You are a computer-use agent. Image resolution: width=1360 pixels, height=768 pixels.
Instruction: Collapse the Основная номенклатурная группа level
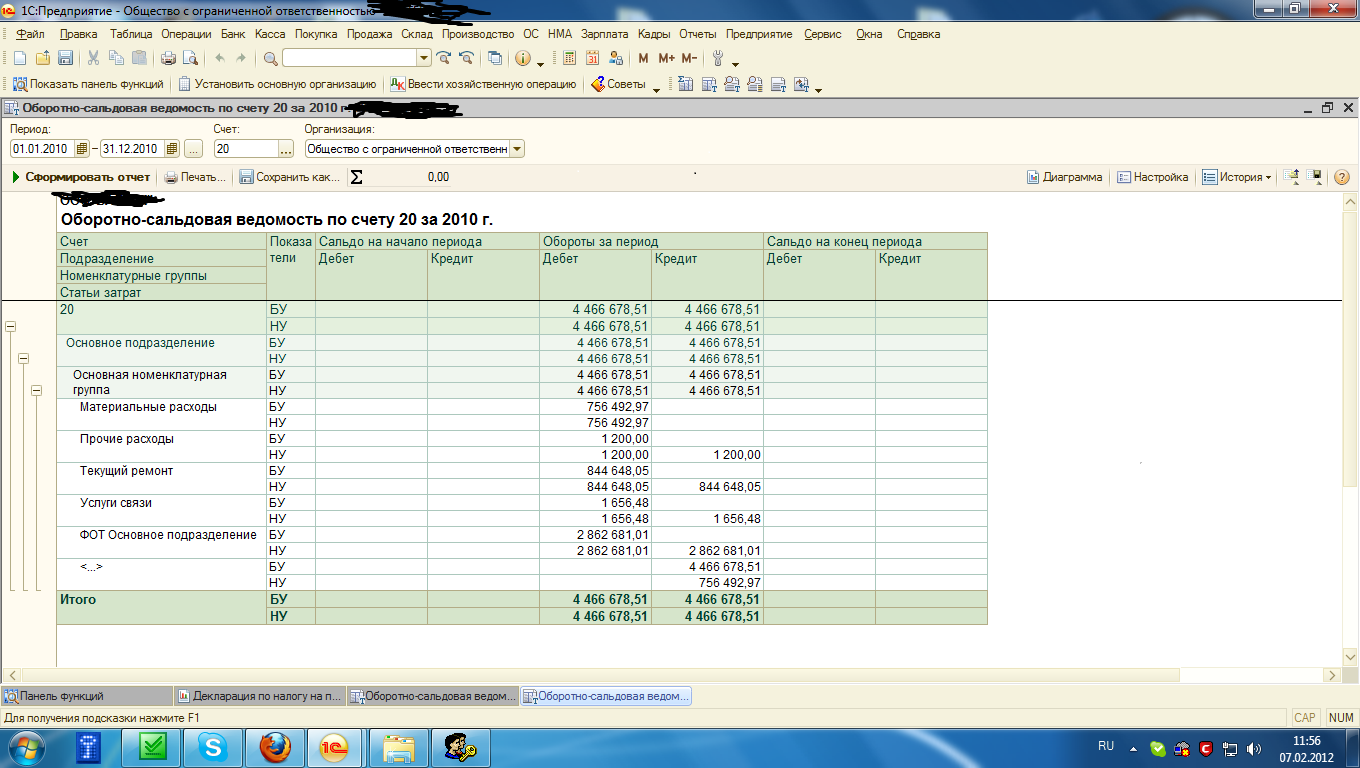click(36, 391)
